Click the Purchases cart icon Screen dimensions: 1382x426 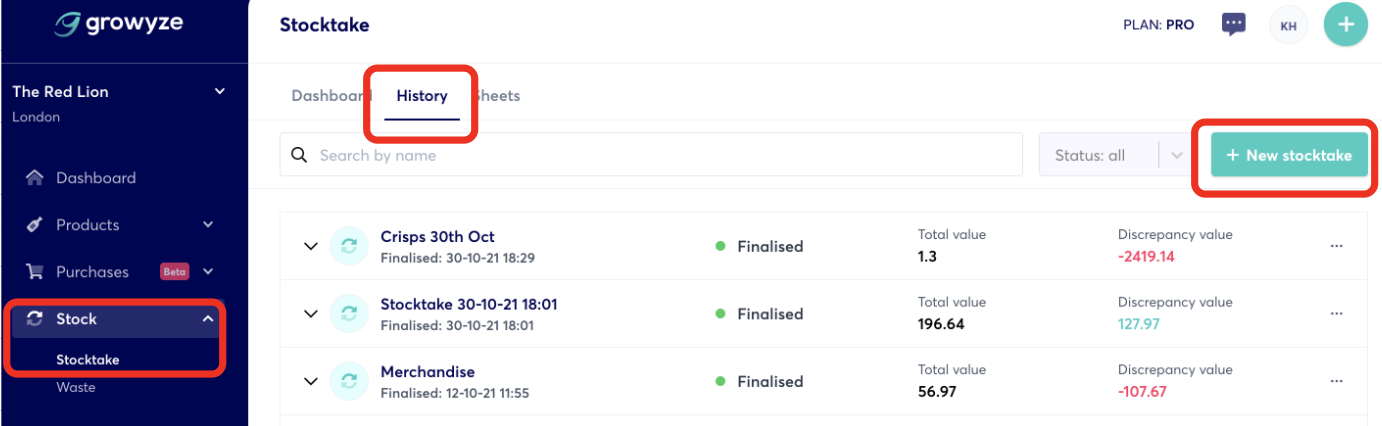pyautogui.click(x=35, y=272)
